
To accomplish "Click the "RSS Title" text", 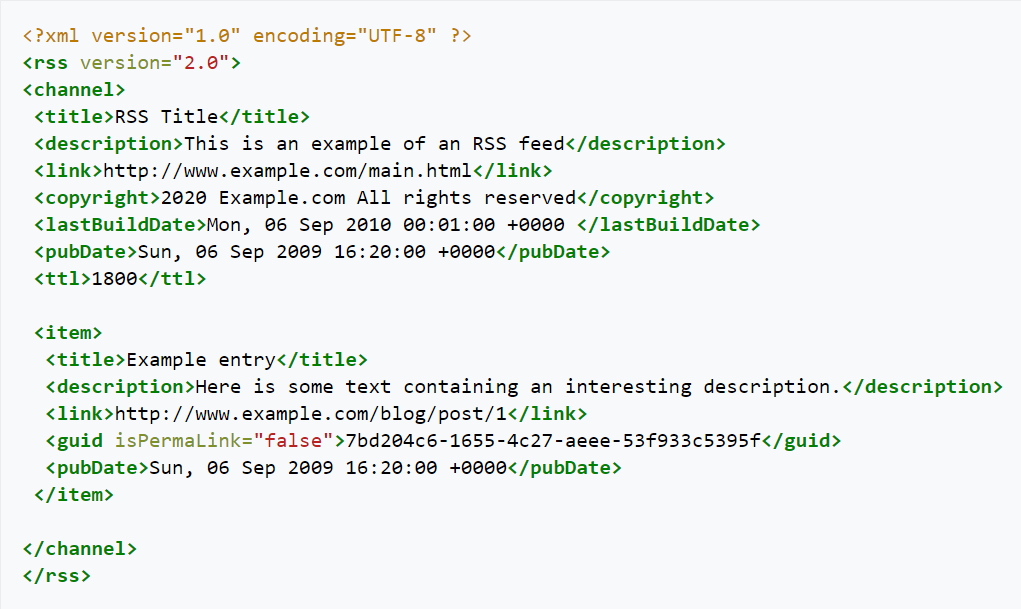I will (166, 117).
